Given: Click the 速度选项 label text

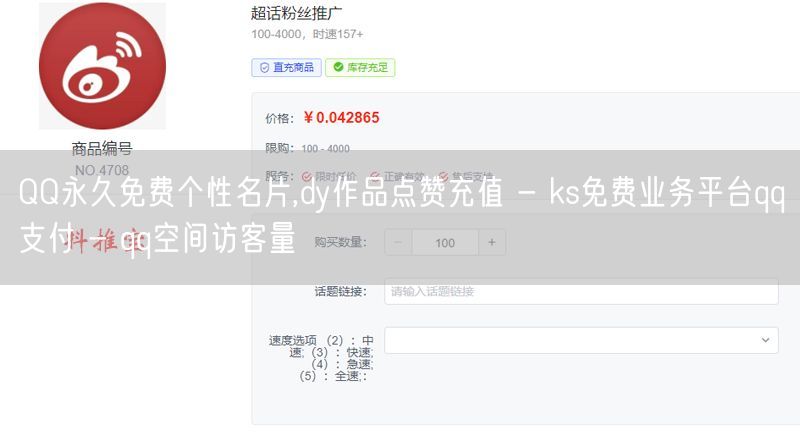Looking at the screenshot, I should [321, 358].
